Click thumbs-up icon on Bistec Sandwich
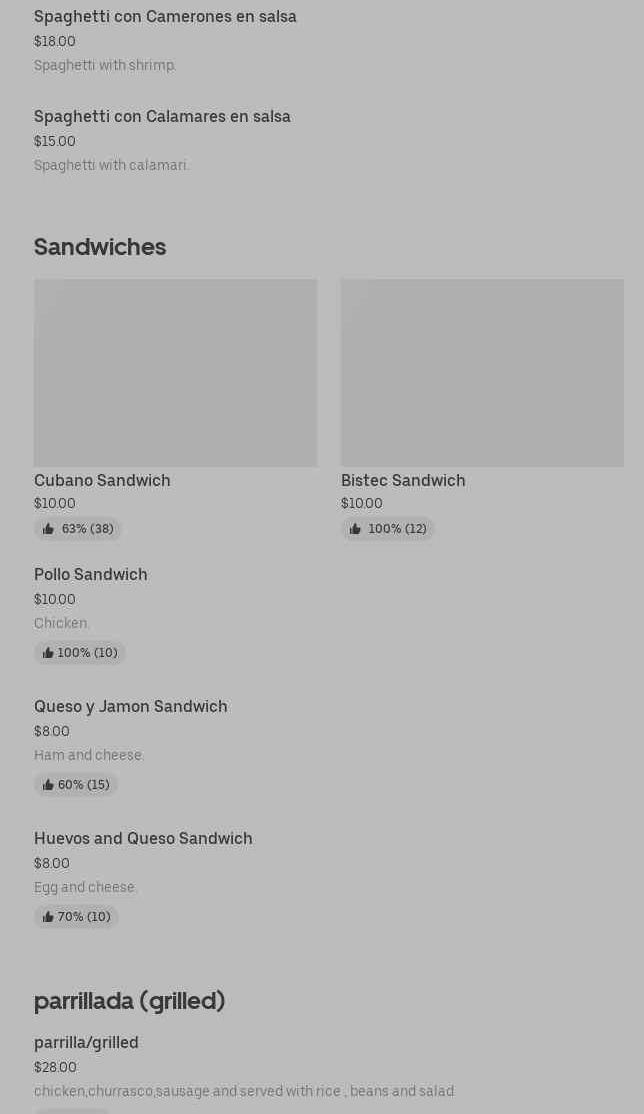 (355, 529)
